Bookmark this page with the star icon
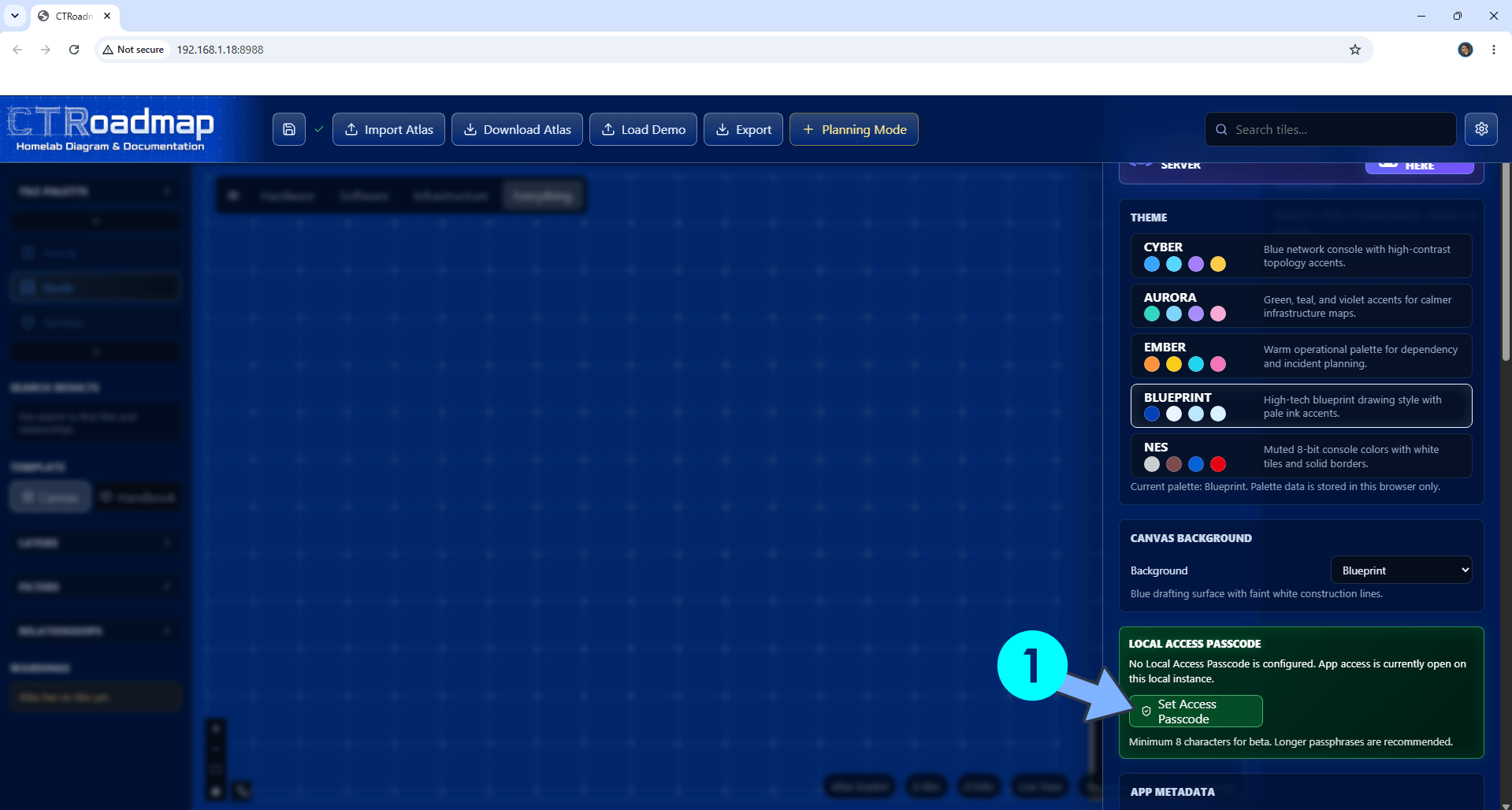This screenshot has width=1512, height=810. pyautogui.click(x=1355, y=50)
